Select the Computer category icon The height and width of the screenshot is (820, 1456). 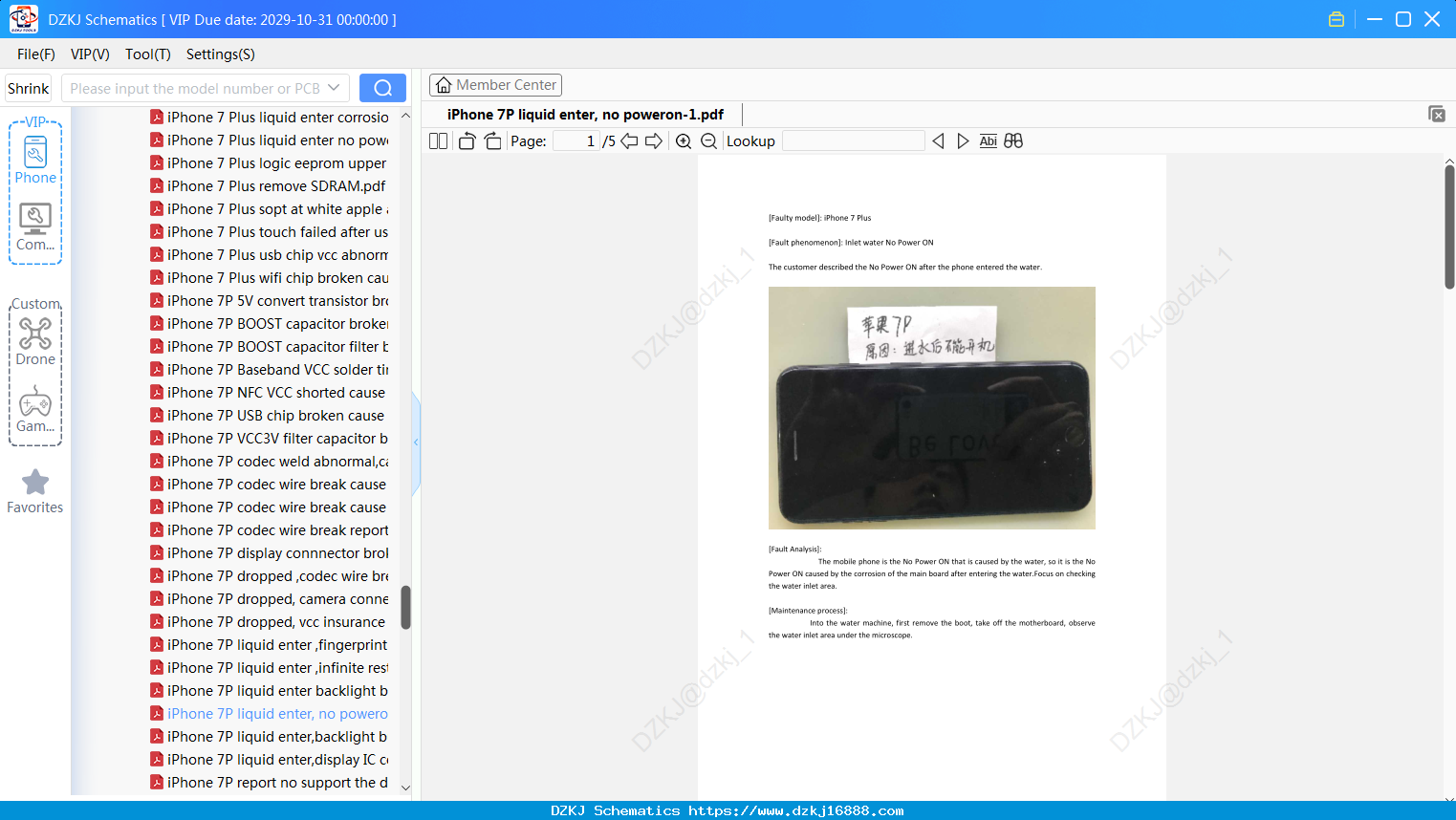[x=35, y=227]
